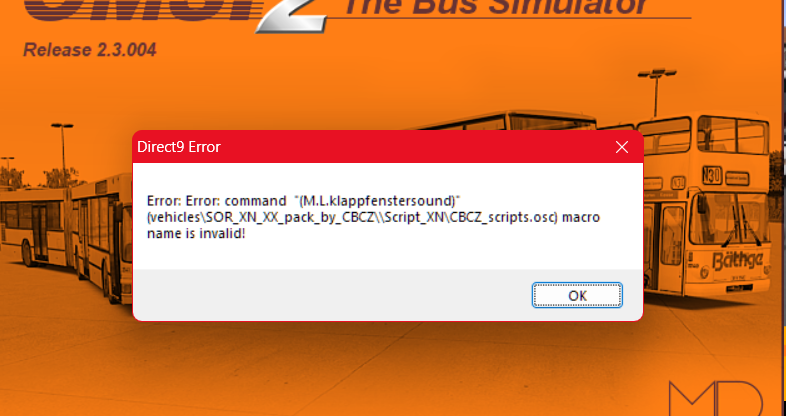Click the MD logo in the corner

point(716,398)
